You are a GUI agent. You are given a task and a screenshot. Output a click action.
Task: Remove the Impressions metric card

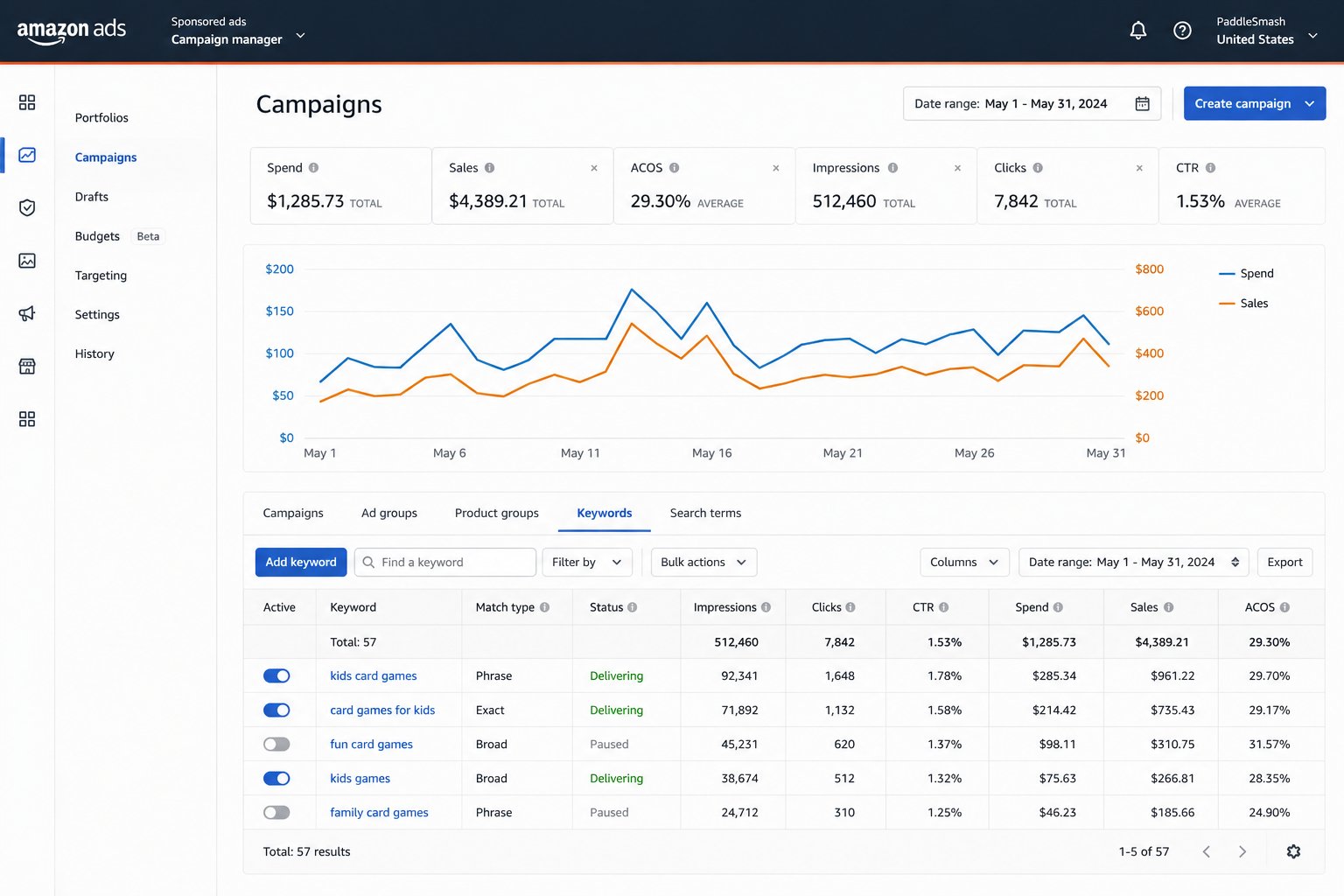click(x=957, y=168)
